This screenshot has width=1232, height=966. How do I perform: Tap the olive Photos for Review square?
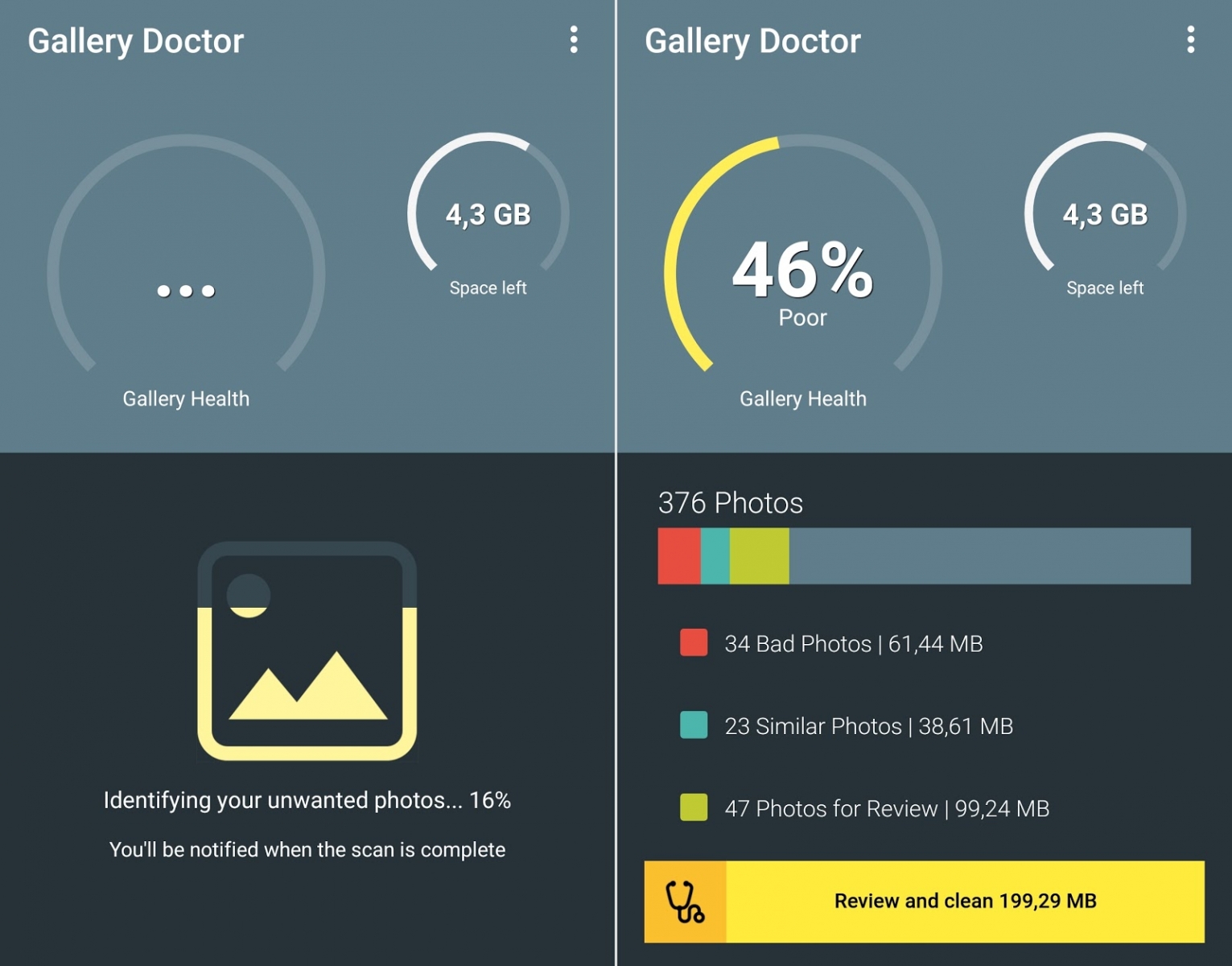coord(694,807)
